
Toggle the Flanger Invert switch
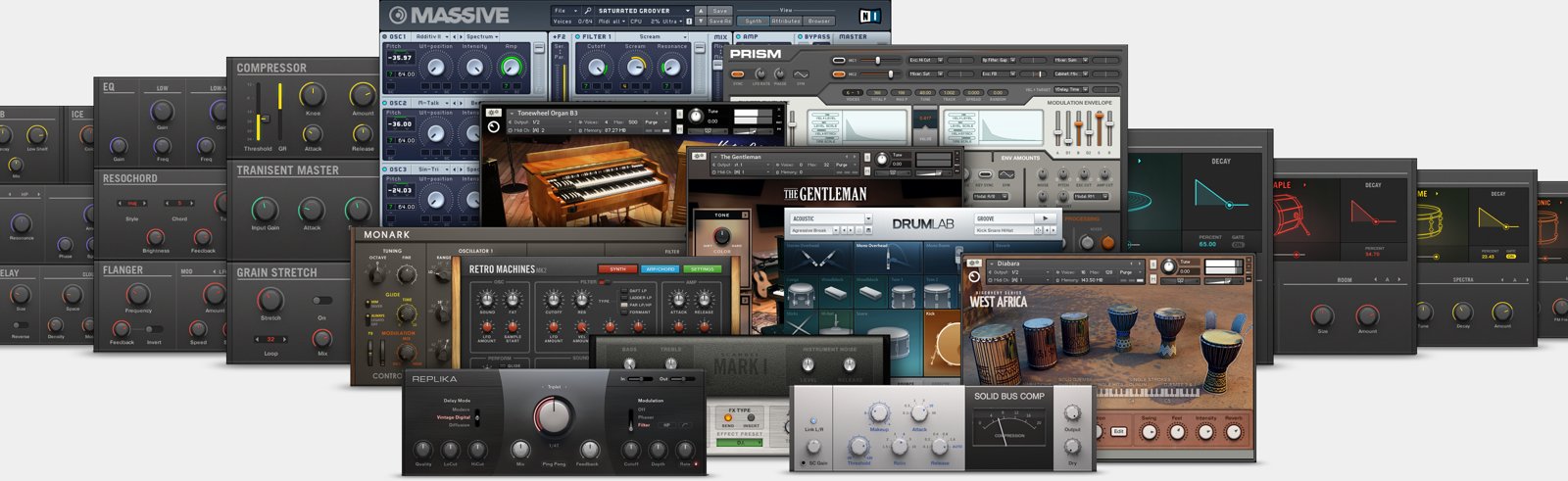pos(154,330)
